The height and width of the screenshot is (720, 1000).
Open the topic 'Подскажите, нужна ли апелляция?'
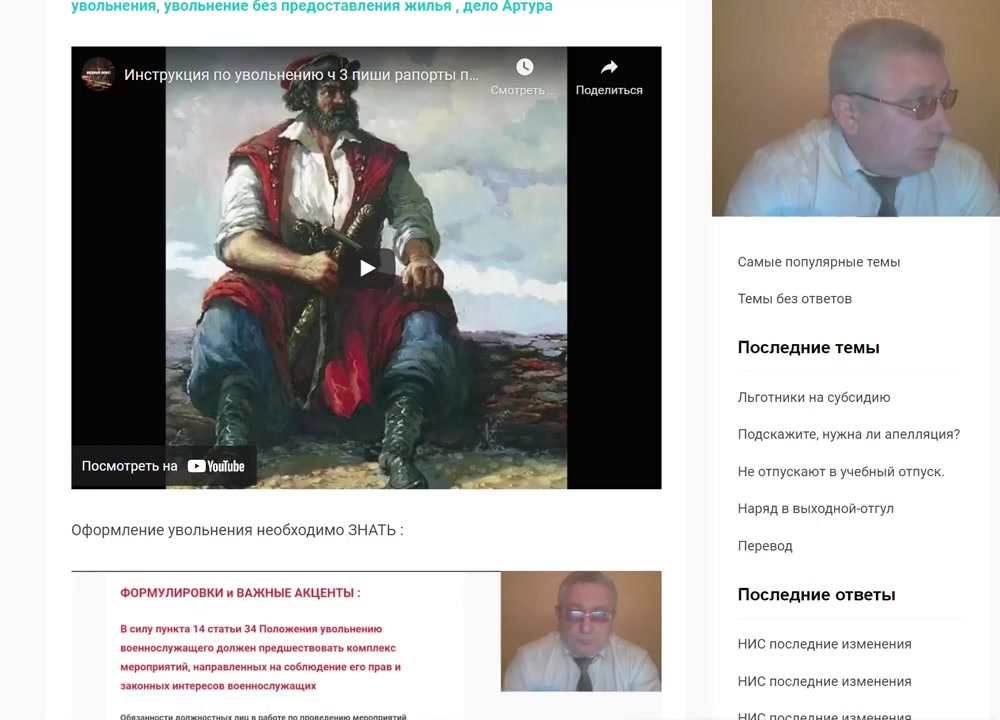pos(849,434)
